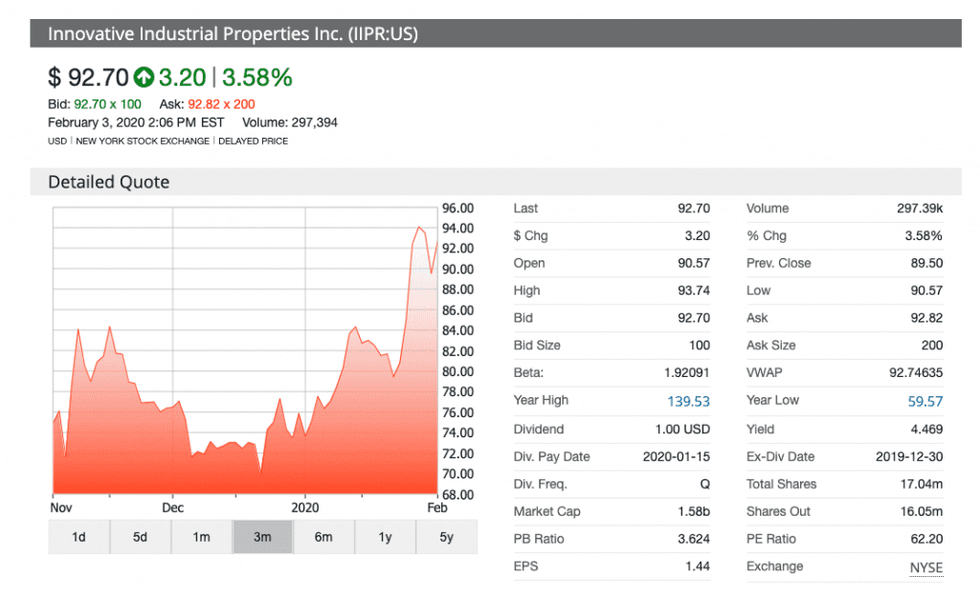Click the NYSE exchange link
The image size is (980, 597).
(926, 567)
